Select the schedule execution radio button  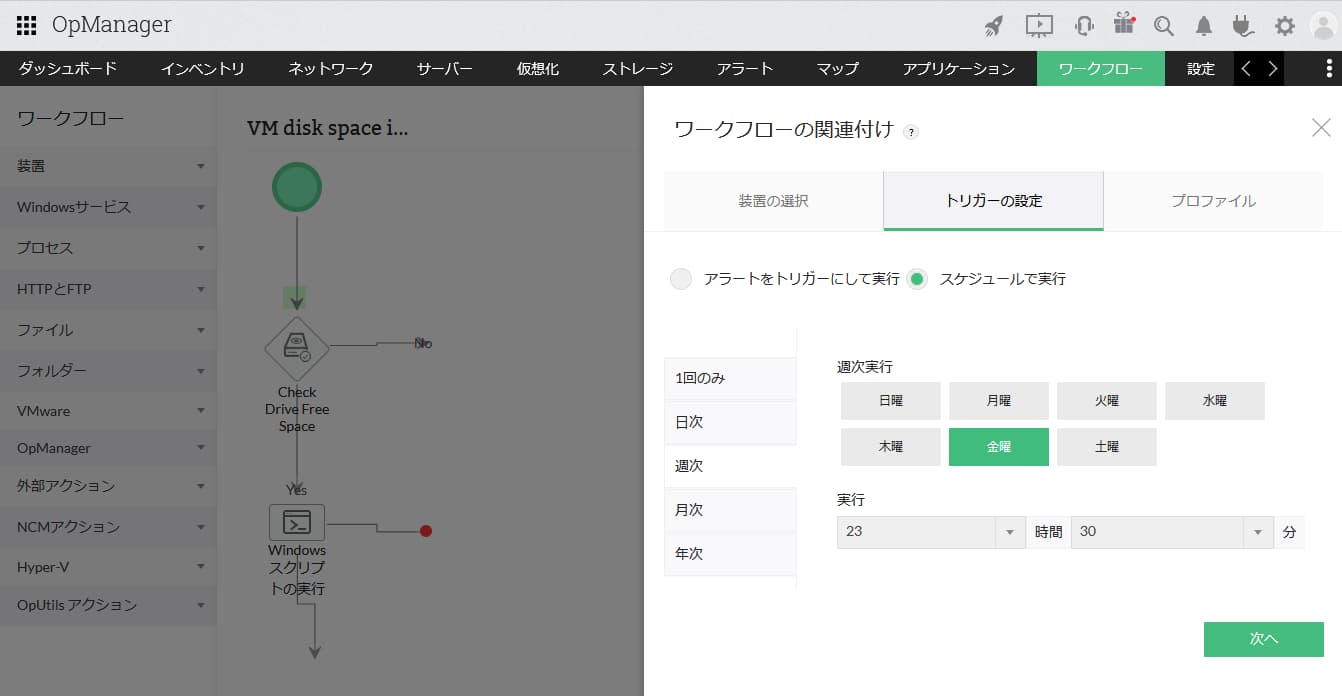click(x=917, y=279)
